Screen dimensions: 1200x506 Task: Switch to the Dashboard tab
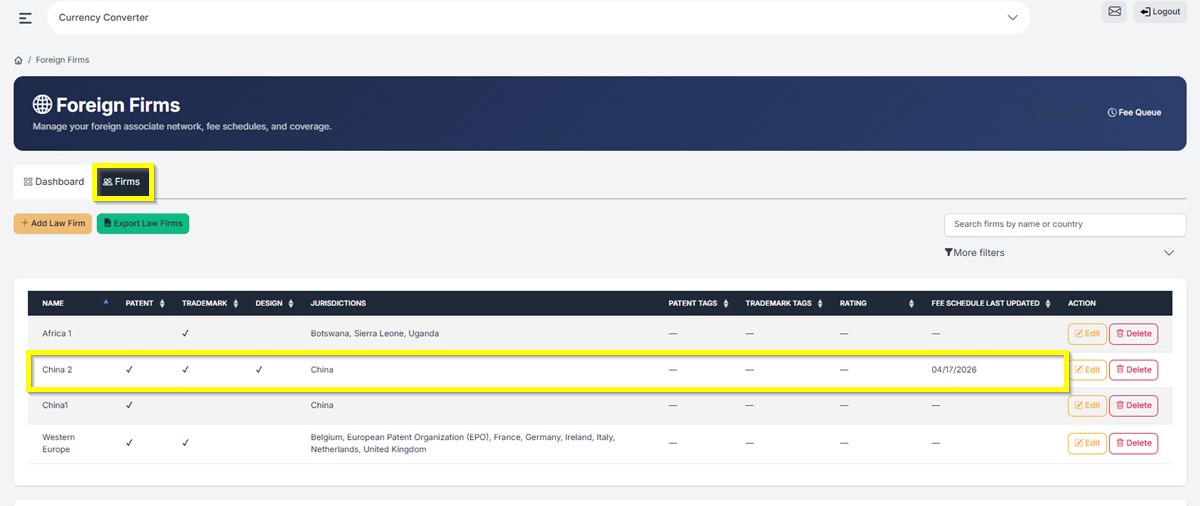point(54,182)
